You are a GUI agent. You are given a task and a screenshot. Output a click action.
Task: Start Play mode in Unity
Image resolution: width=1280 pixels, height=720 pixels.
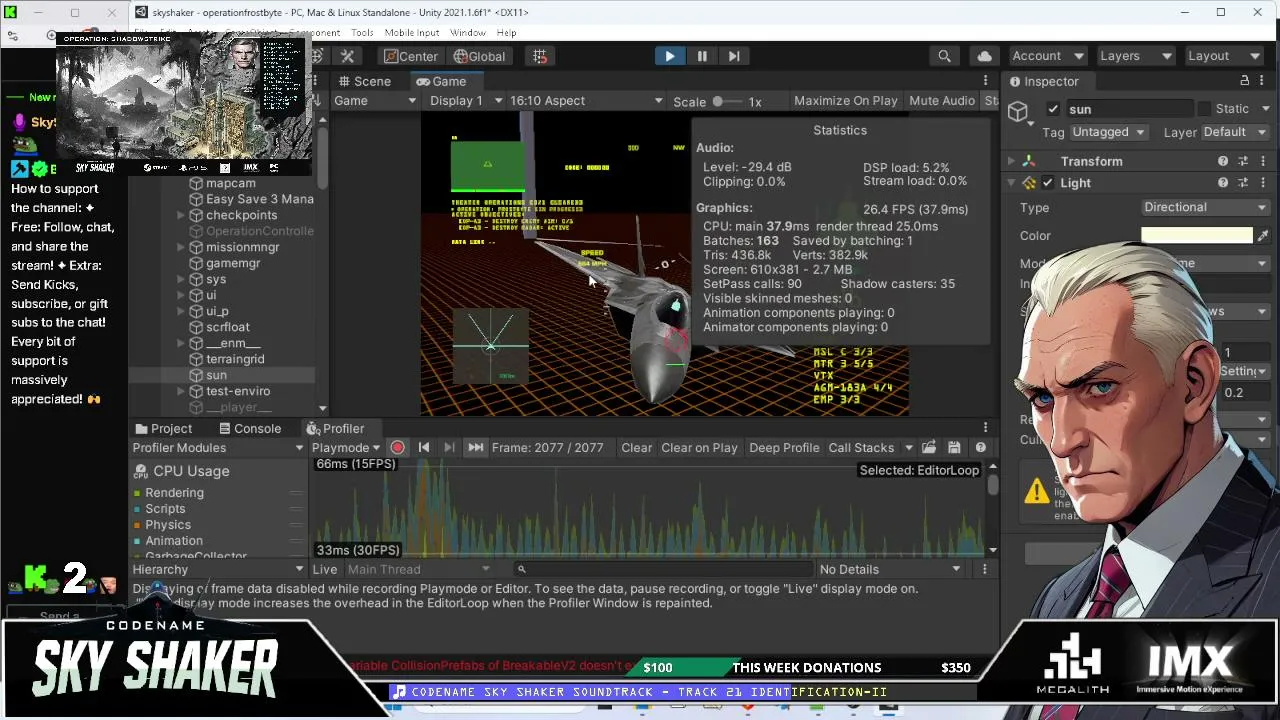pyautogui.click(x=669, y=56)
